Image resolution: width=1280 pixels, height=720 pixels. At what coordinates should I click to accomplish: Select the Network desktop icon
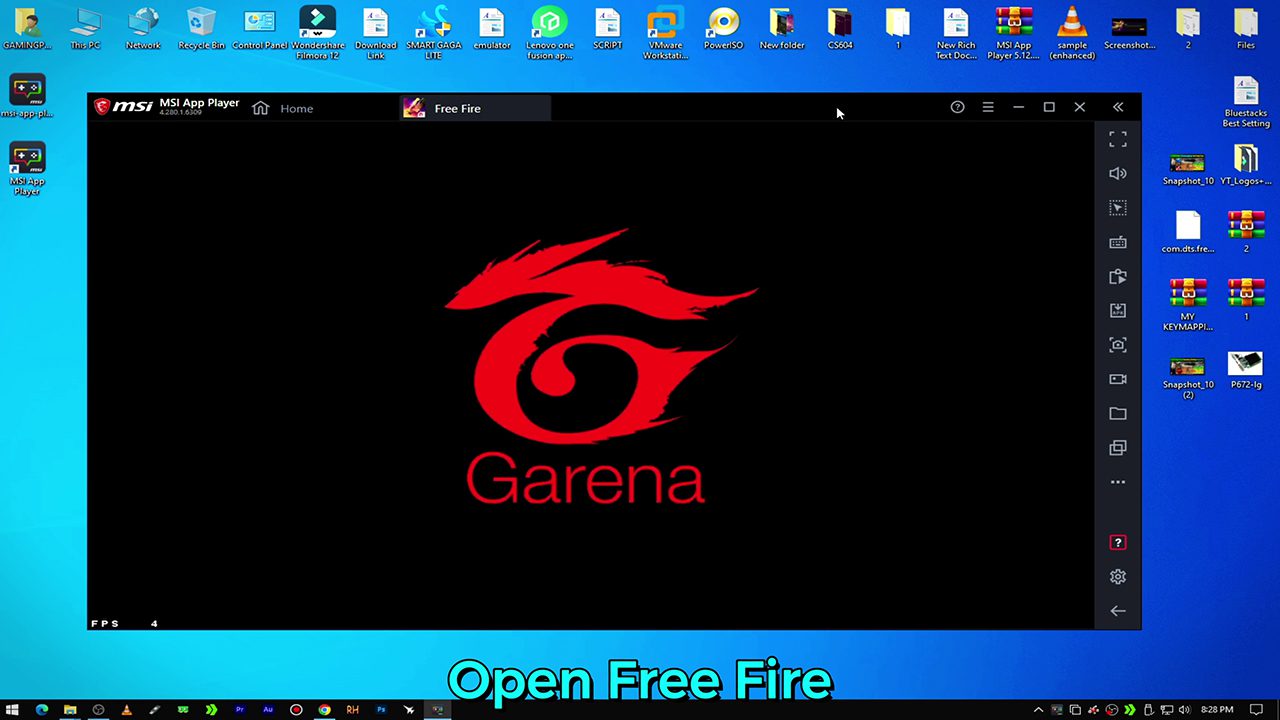coord(143,28)
